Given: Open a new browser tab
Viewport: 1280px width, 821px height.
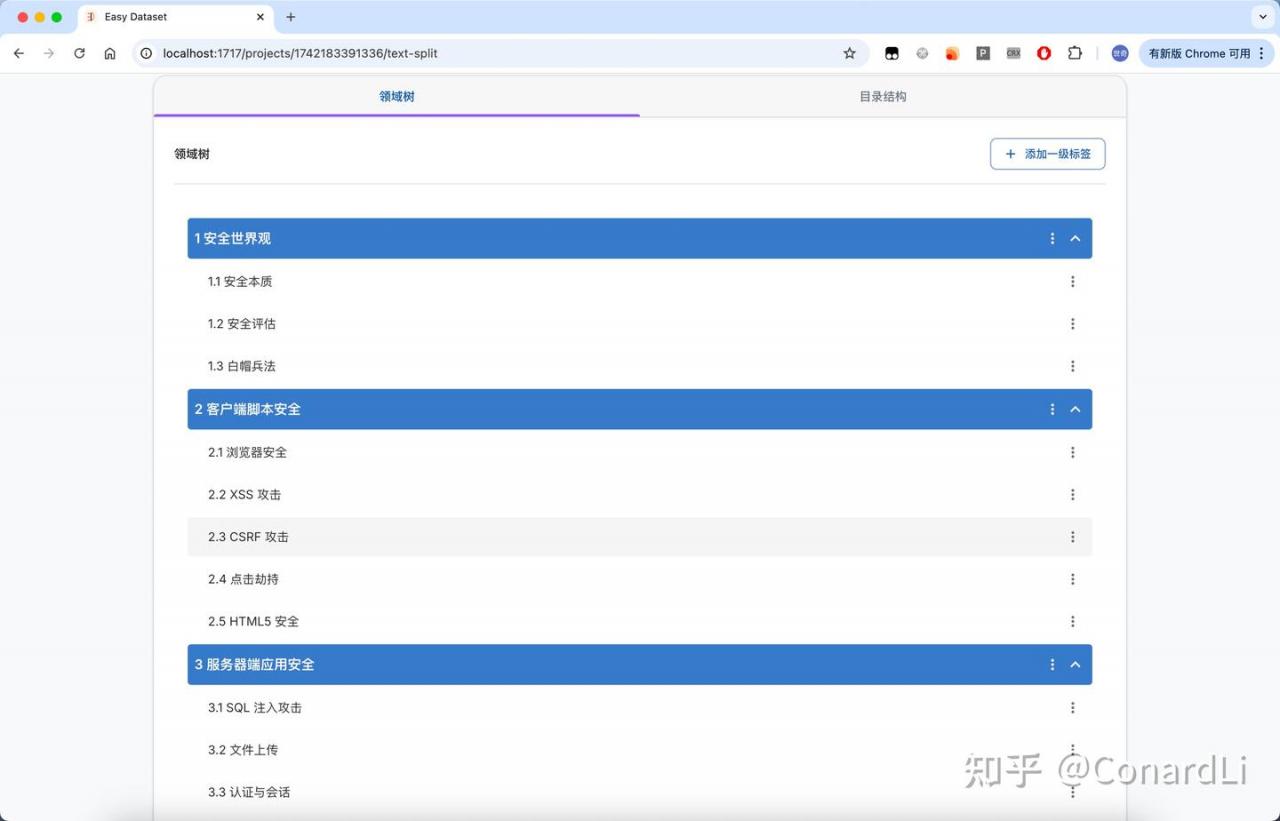Looking at the screenshot, I should 291,17.
